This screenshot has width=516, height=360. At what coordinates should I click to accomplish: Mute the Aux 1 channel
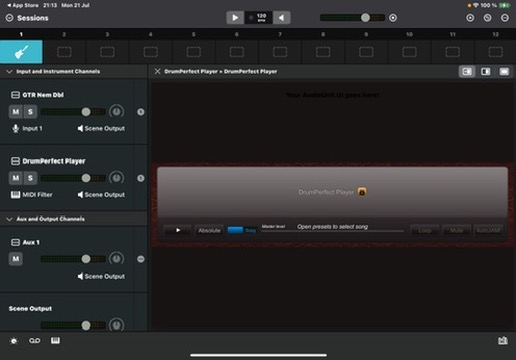coord(16,259)
